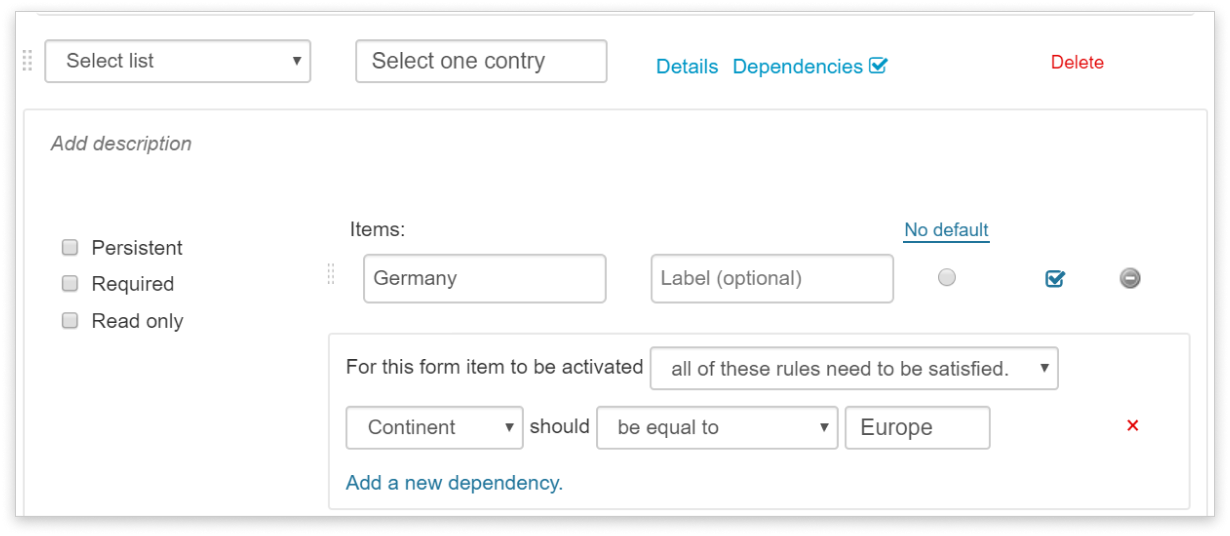Image resolution: width=1230 pixels, height=536 pixels.
Task: Click the Europe value text field
Action: tap(918, 427)
